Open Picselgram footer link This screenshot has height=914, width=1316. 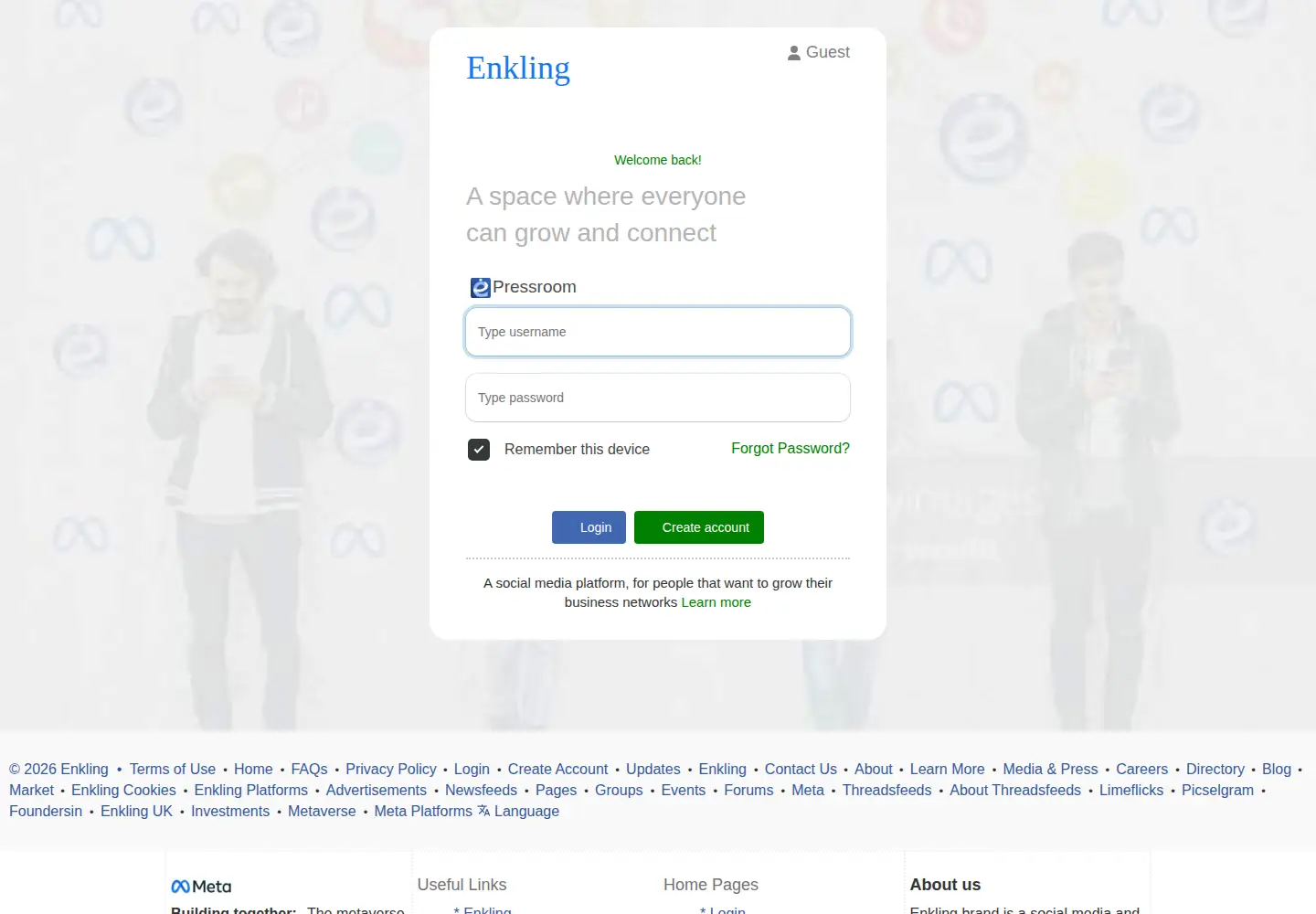point(1217,790)
